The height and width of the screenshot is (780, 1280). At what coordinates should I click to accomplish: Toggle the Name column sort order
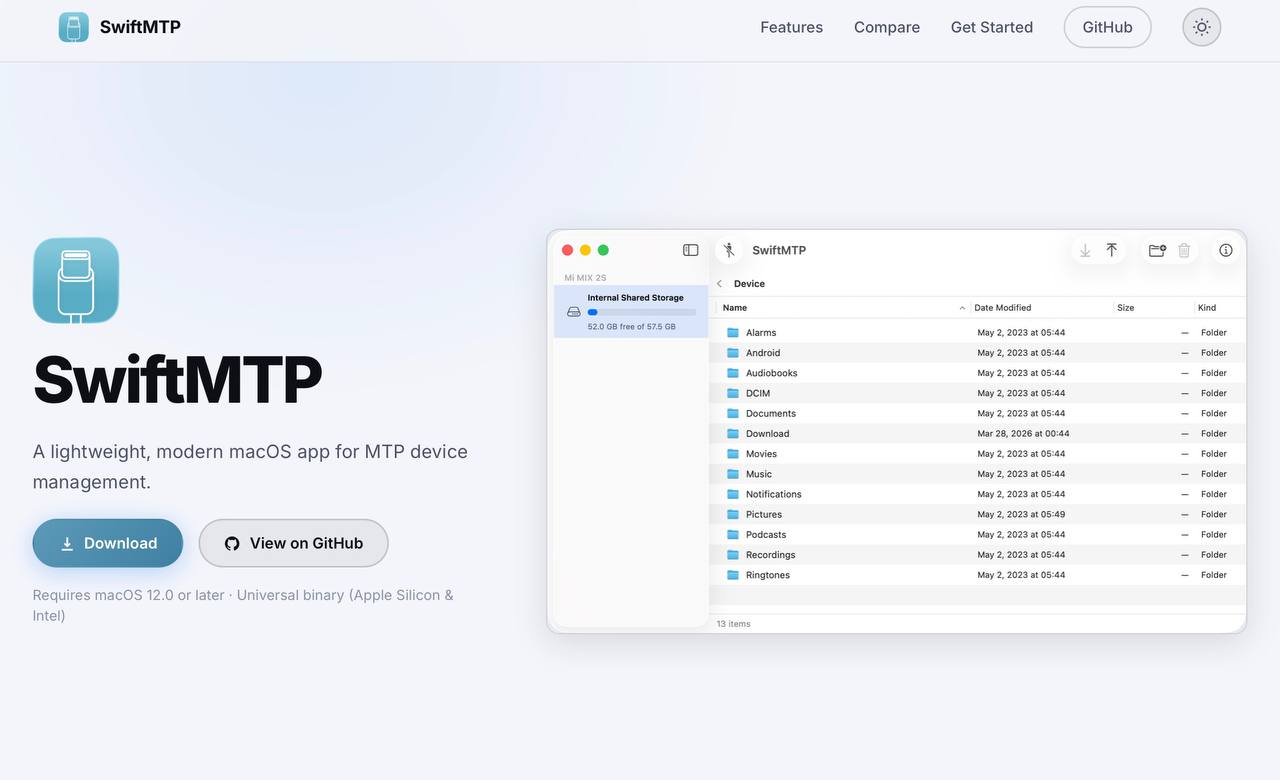click(734, 307)
